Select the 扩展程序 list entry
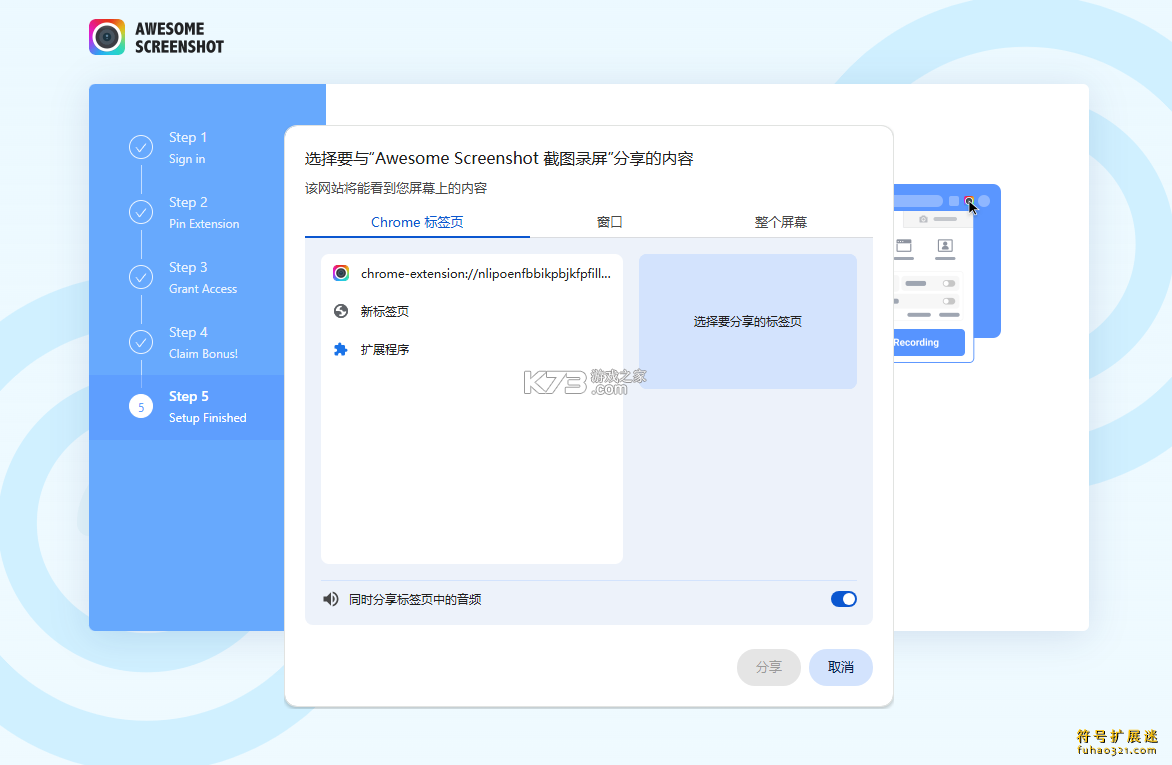 [472, 349]
